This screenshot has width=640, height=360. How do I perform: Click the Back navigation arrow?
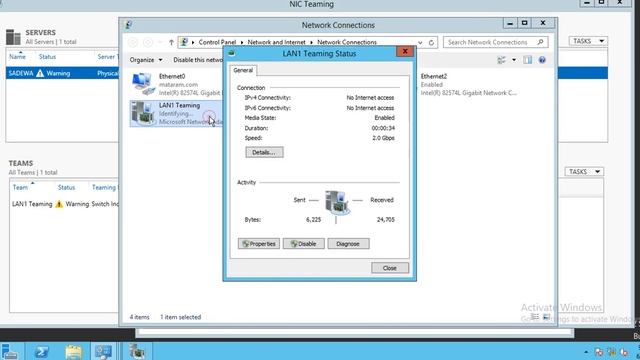pos(133,42)
